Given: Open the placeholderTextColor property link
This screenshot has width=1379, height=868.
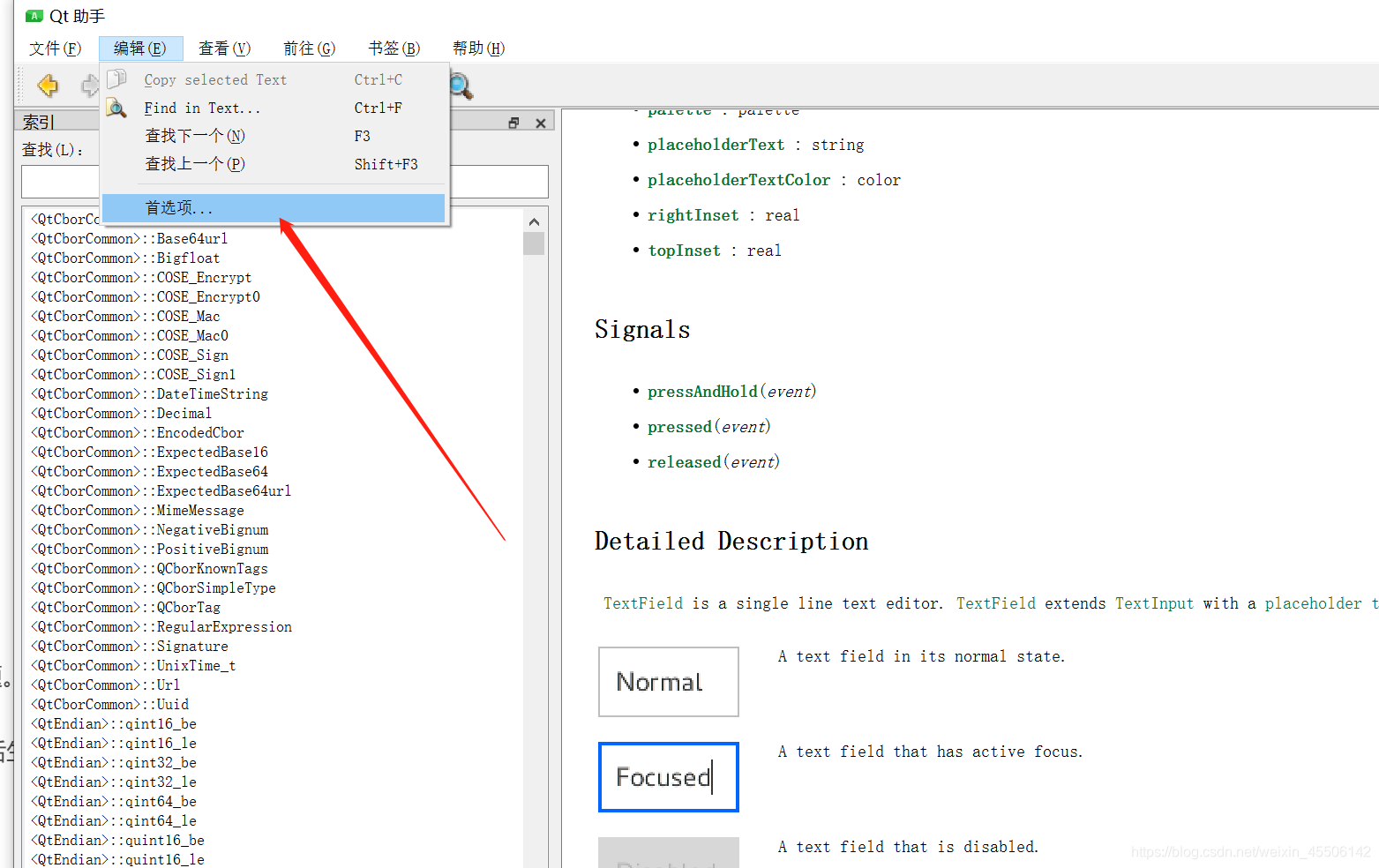Looking at the screenshot, I should pyautogui.click(x=738, y=180).
